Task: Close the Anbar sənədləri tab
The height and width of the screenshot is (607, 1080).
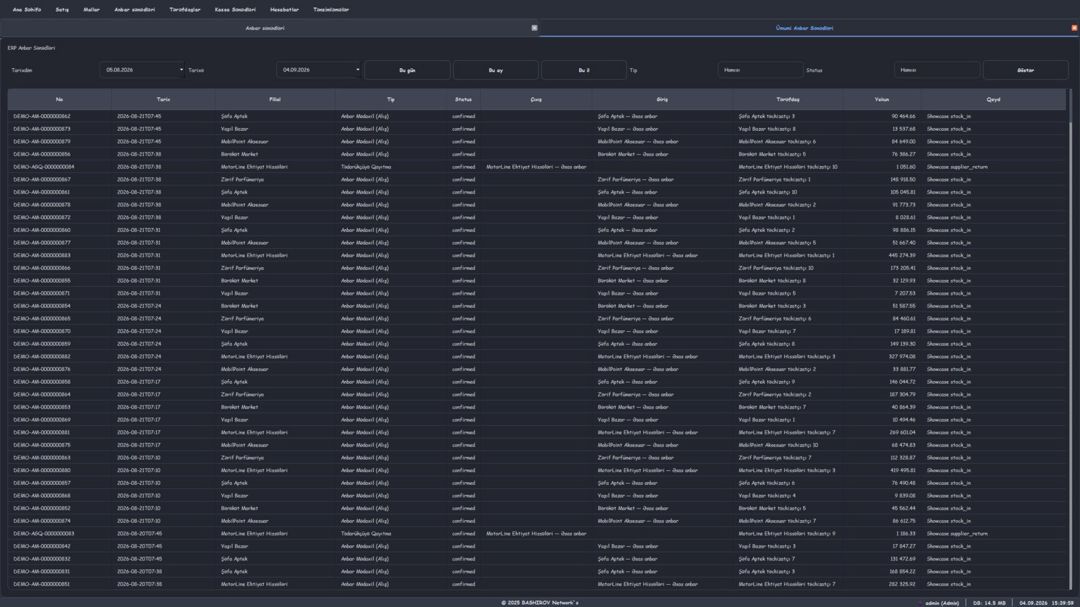Action: click(534, 28)
